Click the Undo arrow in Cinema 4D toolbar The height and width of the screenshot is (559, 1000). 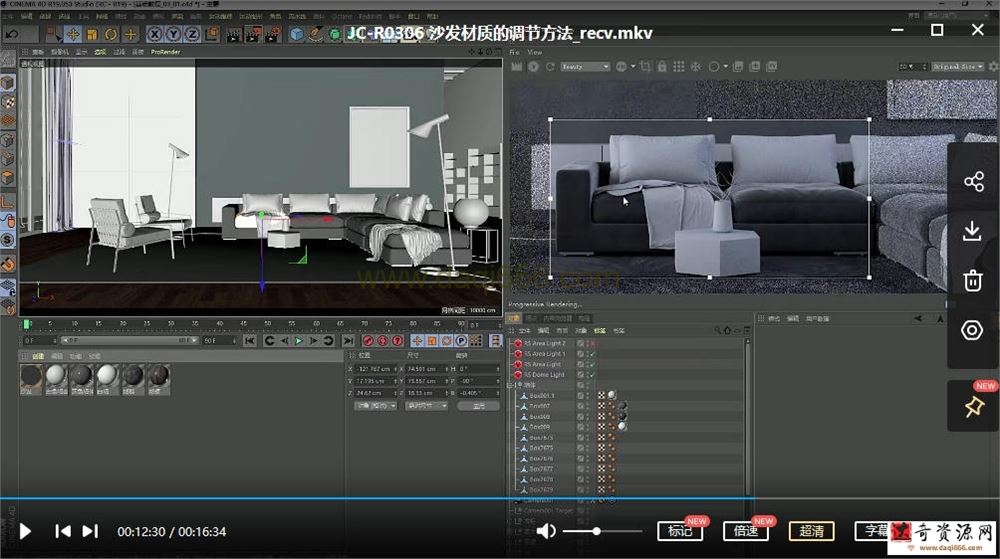click(12, 34)
